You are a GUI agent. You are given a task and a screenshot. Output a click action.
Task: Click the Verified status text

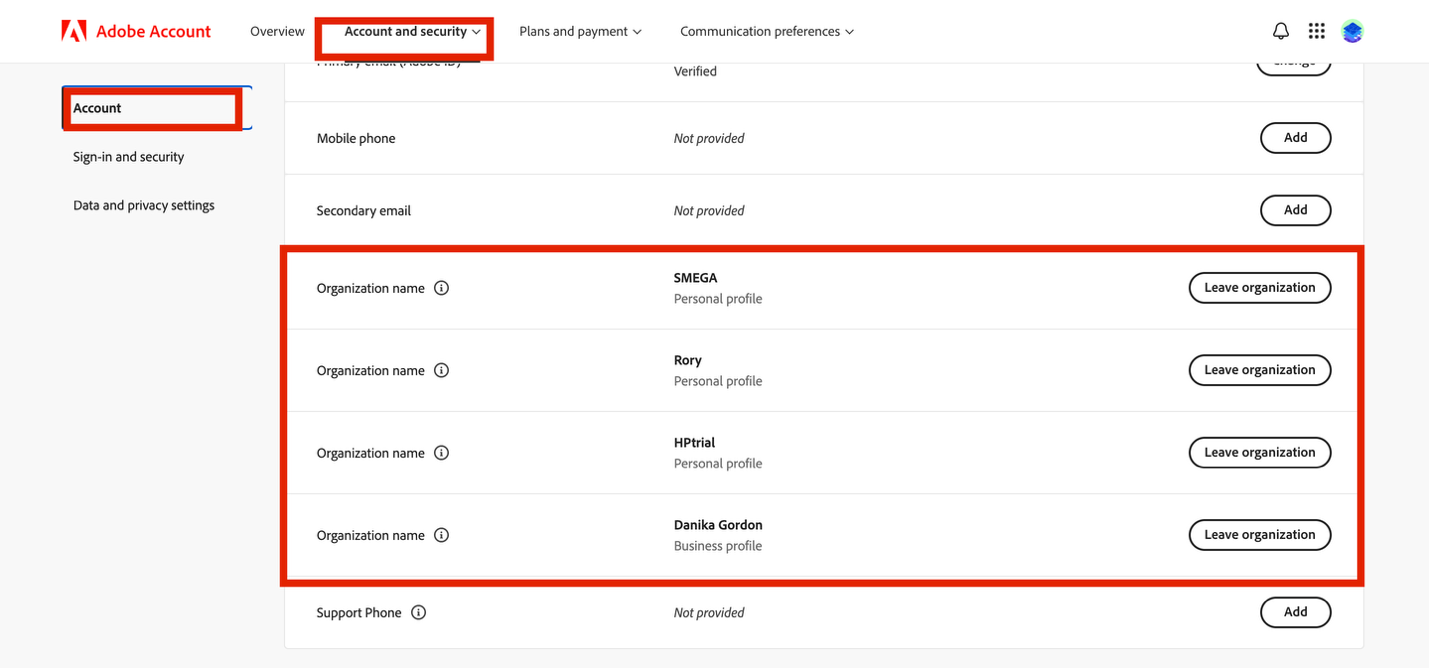click(695, 71)
